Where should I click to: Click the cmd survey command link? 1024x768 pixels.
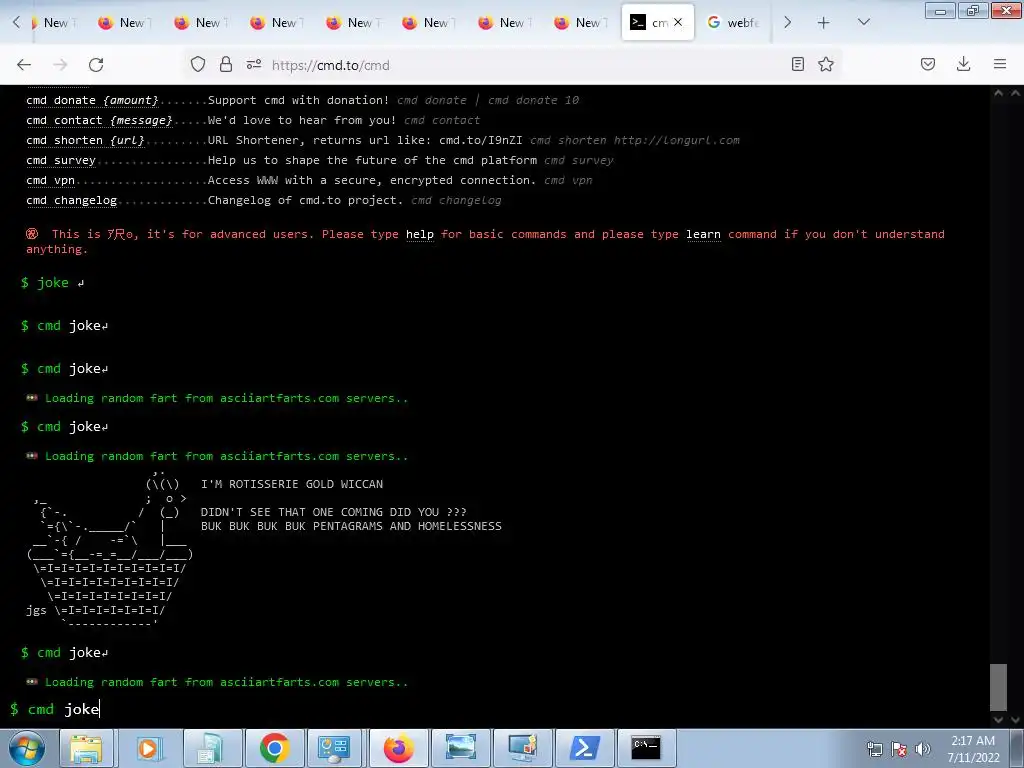61,161
